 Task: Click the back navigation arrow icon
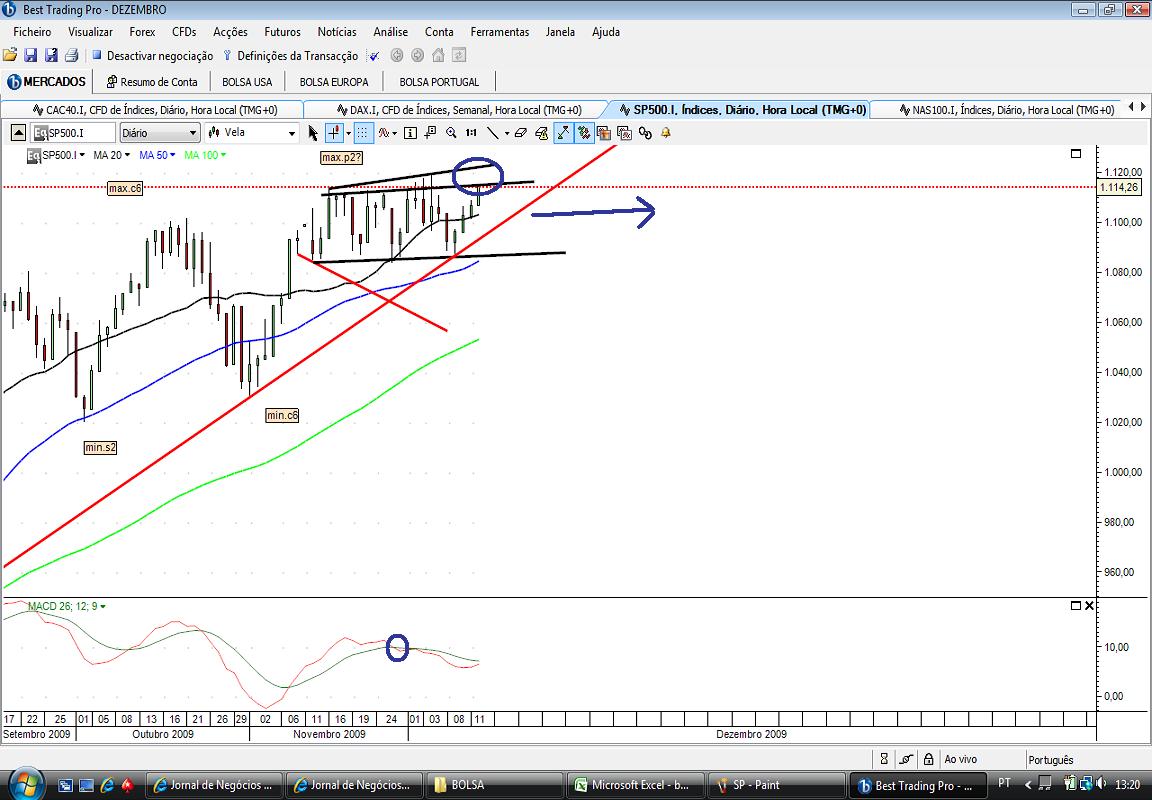click(x=397, y=55)
